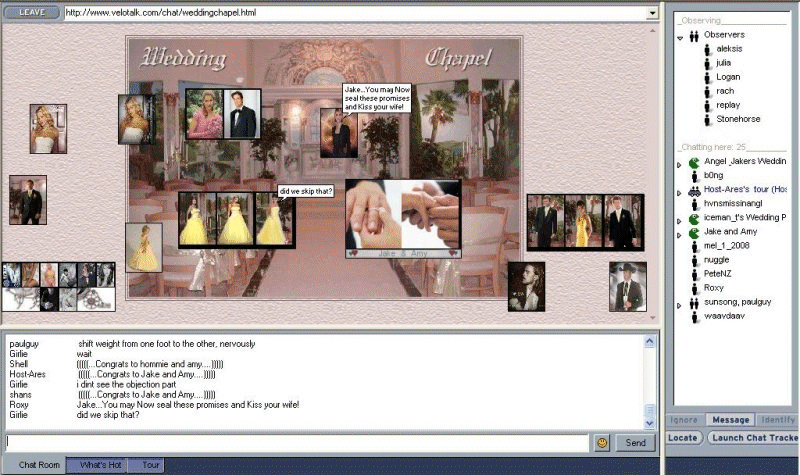Switch to the What's Hot tab
This screenshot has height=475, width=800.
[100, 465]
